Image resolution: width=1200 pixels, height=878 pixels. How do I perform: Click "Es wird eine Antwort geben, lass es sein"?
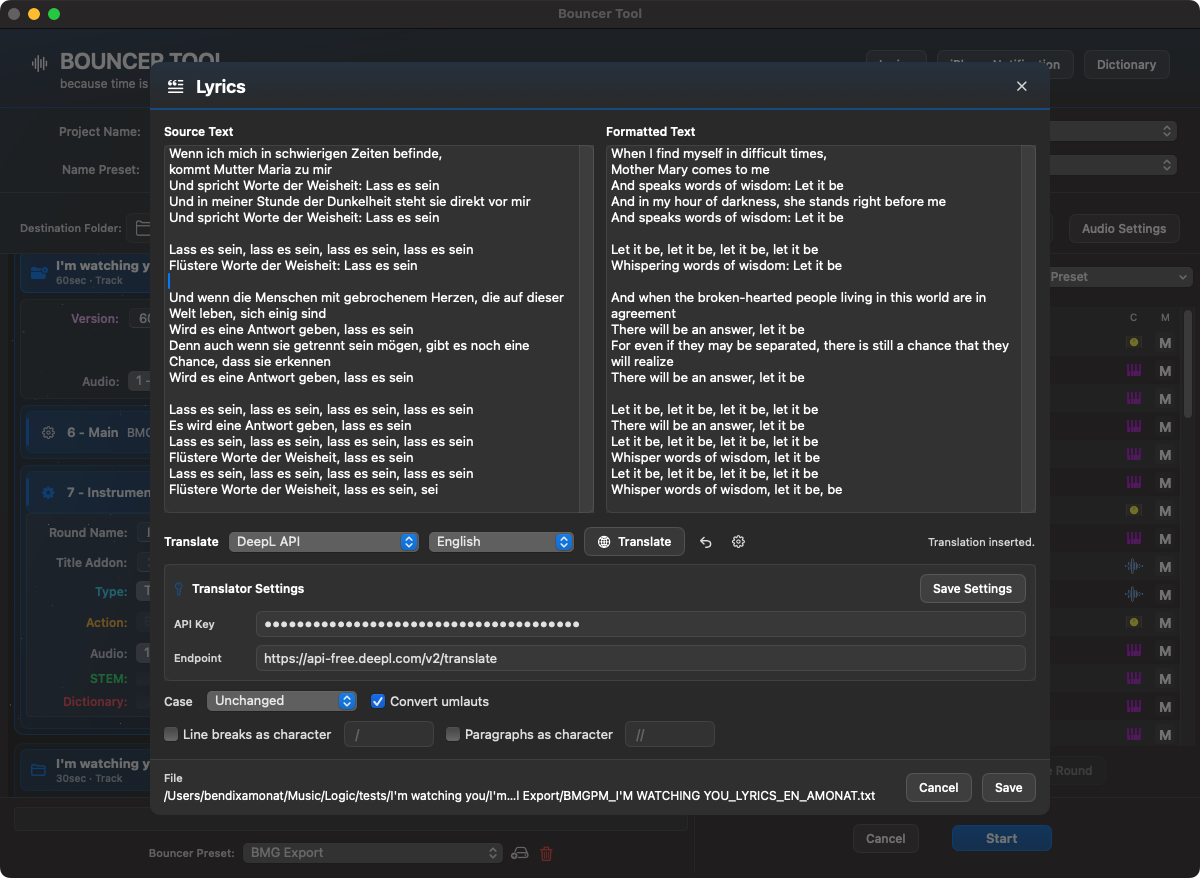point(290,426)
